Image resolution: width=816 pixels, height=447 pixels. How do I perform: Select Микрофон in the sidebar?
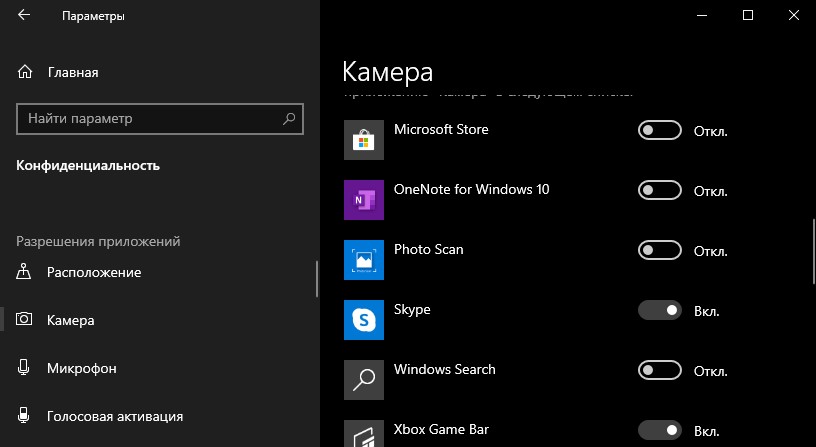pyautogui.click(x=81, y=368)
